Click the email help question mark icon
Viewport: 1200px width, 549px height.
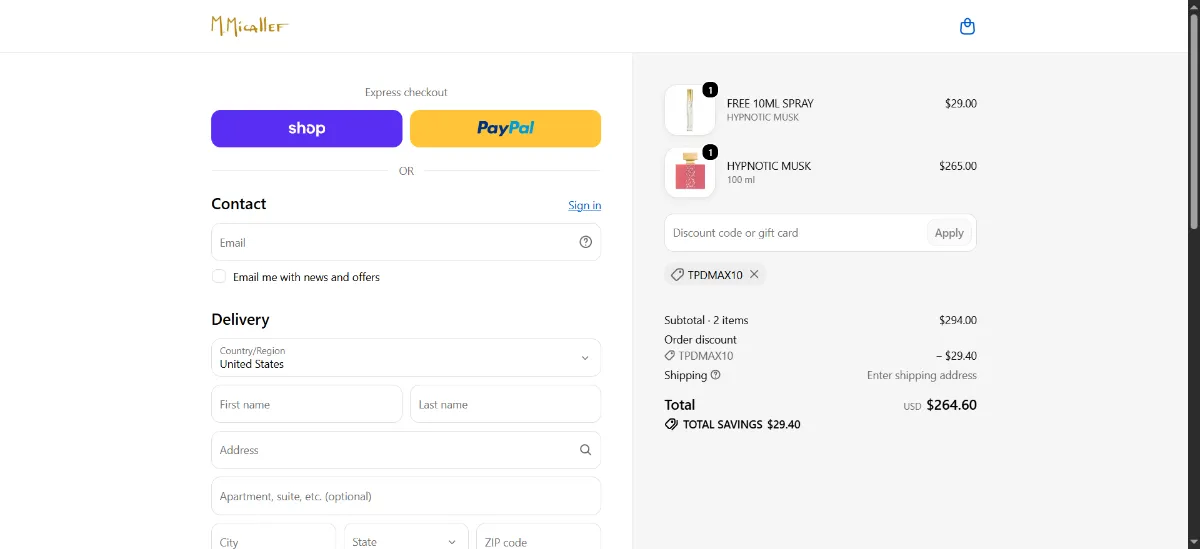click(x=586, y=242)
